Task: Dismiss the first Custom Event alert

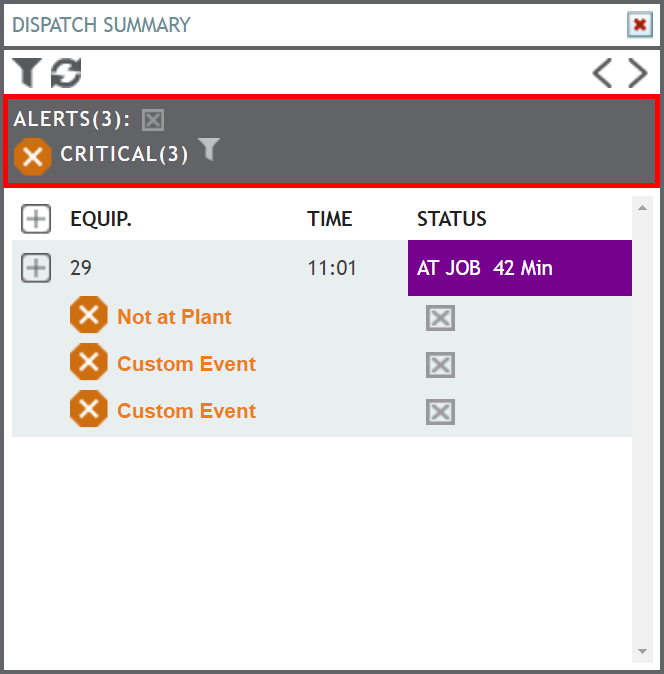Action: (441, 365)
